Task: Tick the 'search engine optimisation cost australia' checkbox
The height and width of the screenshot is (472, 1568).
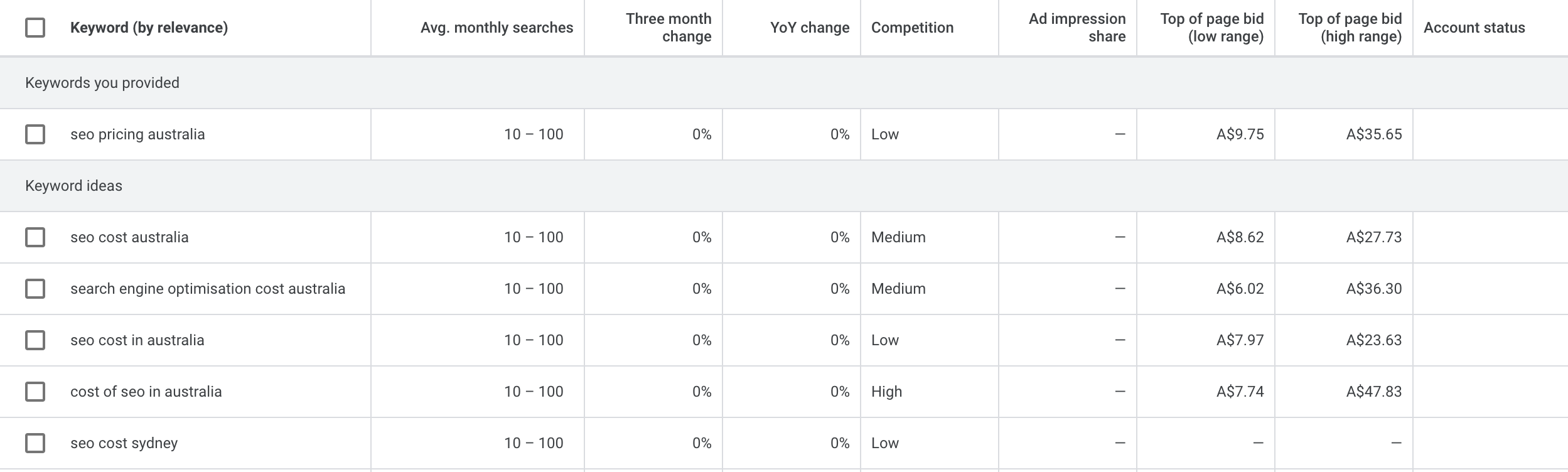Action: pos(35,289)
